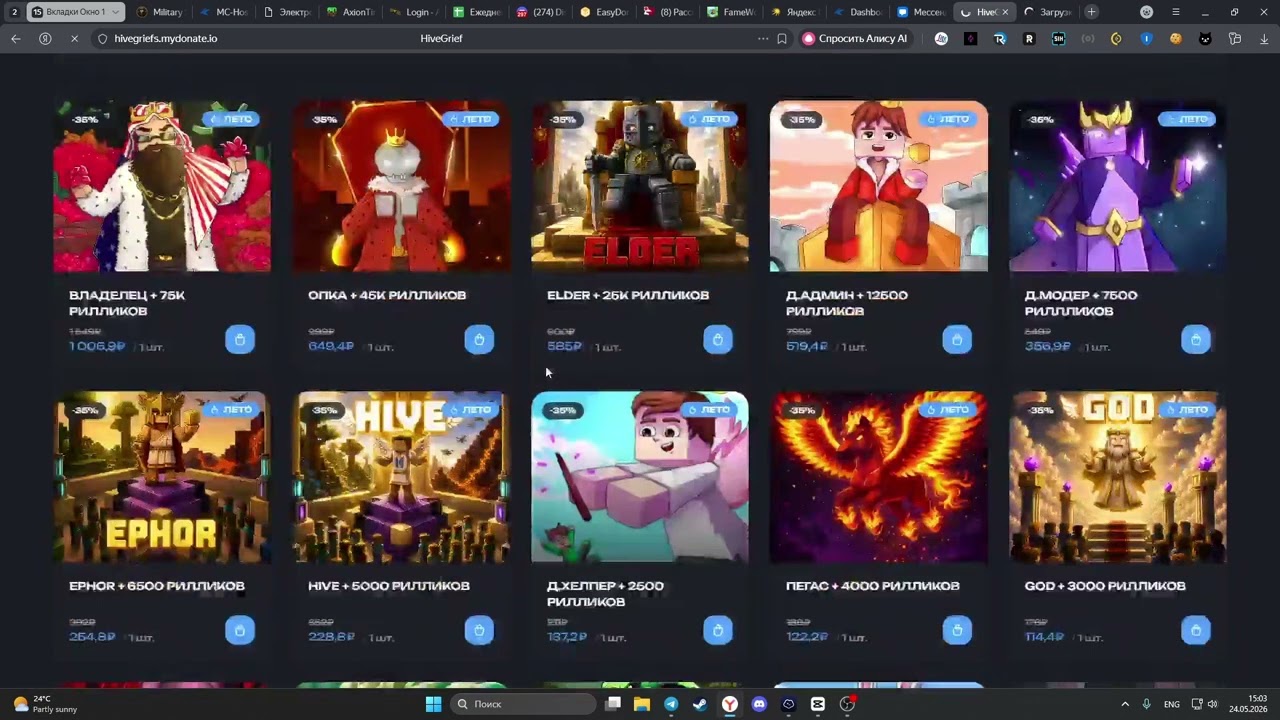
Task: Open the volume control in system tray
Action: click(x=1212, y=704)
